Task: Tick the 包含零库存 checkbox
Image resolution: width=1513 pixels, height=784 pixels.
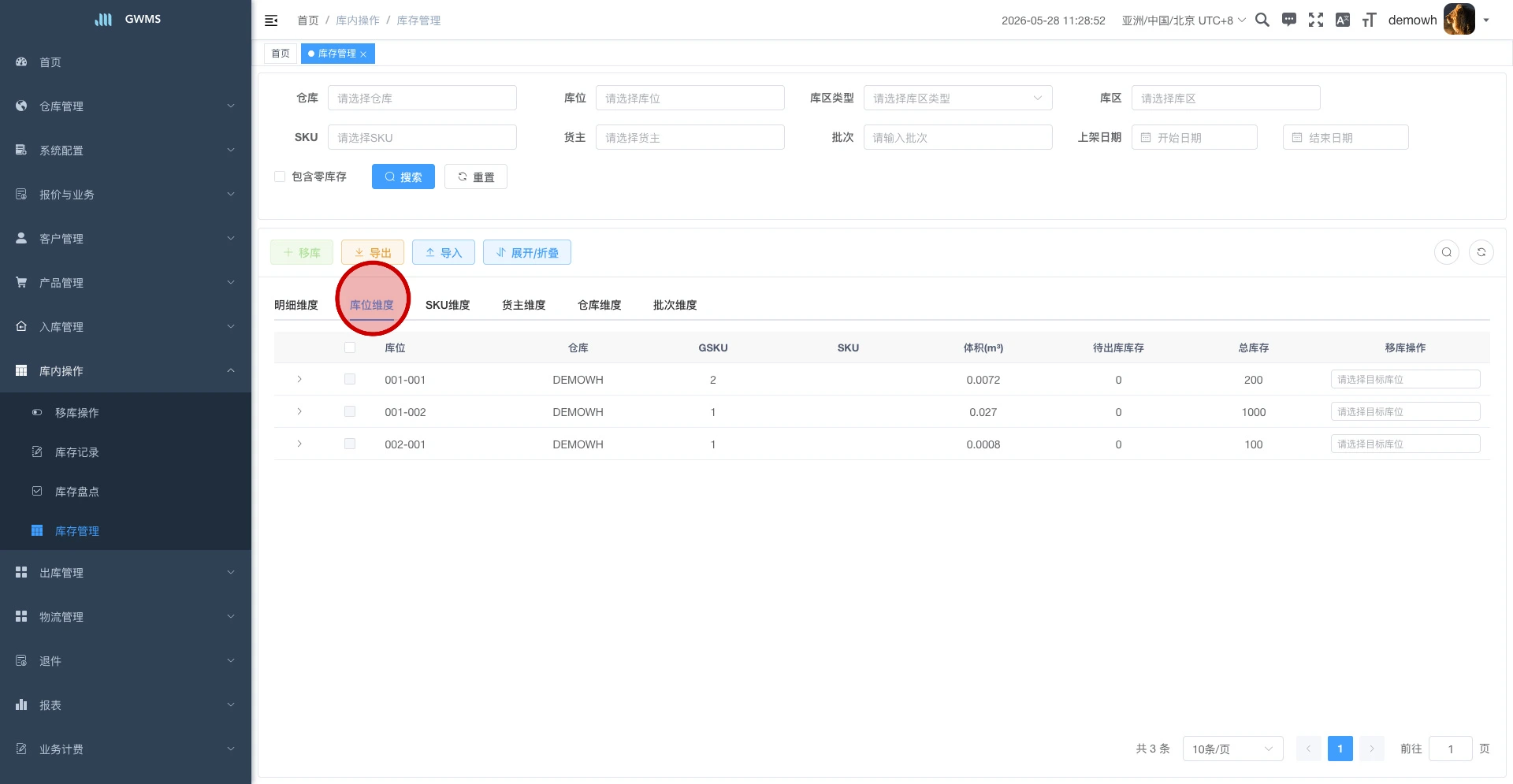Action: 280,176
